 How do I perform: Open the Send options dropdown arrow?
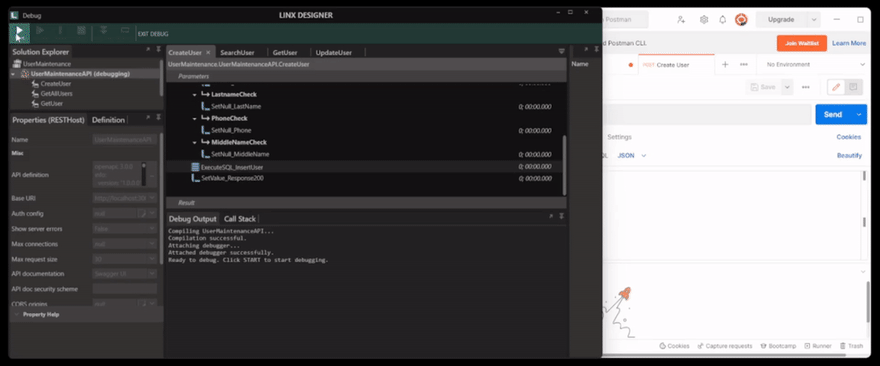click(860, 115)
